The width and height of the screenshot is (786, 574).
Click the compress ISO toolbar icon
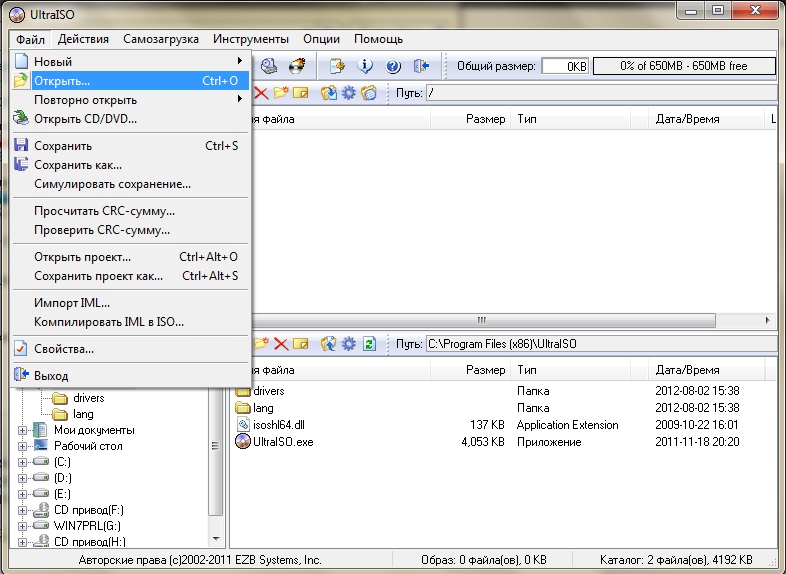click(337, 66)
